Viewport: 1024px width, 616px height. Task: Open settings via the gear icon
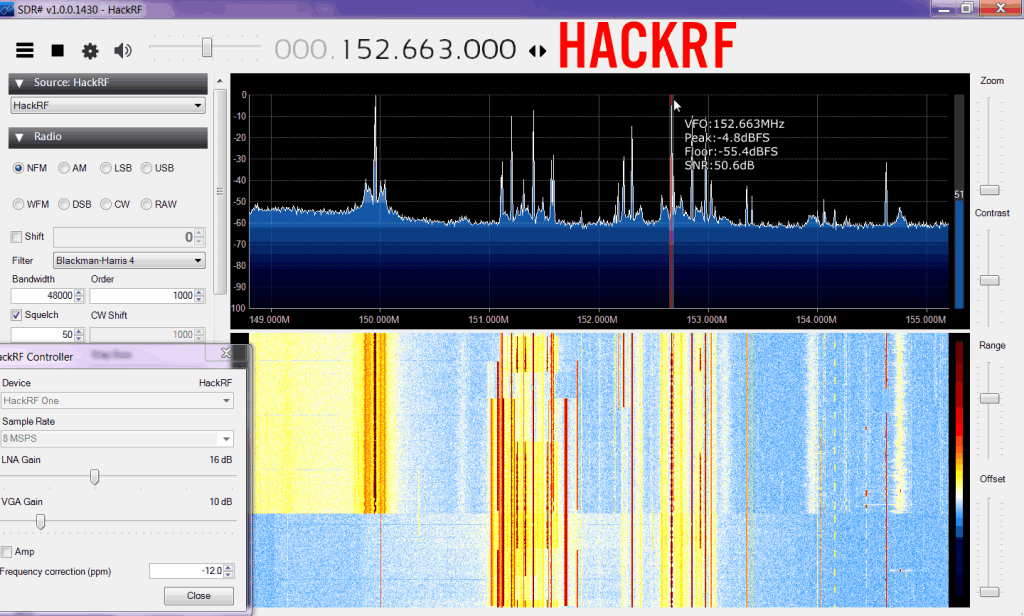click(90, 50)
